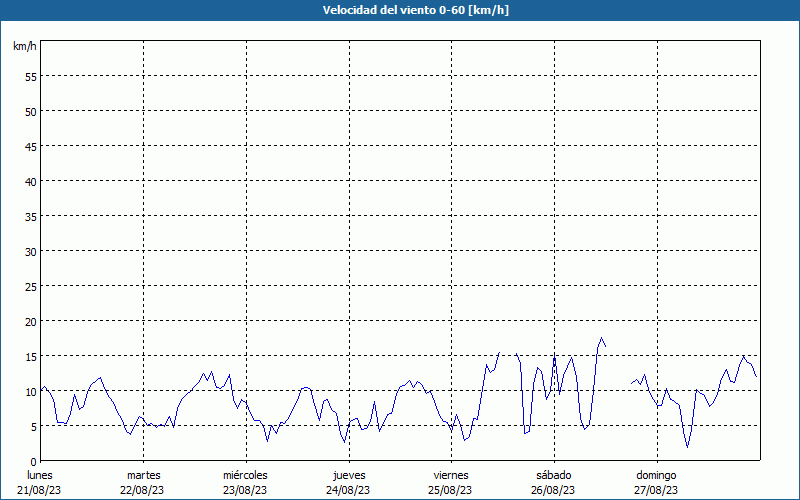The height and width of the screenshot is (500, 800).
Task: Select the 'sábado' day label
Action: (554, 475)
